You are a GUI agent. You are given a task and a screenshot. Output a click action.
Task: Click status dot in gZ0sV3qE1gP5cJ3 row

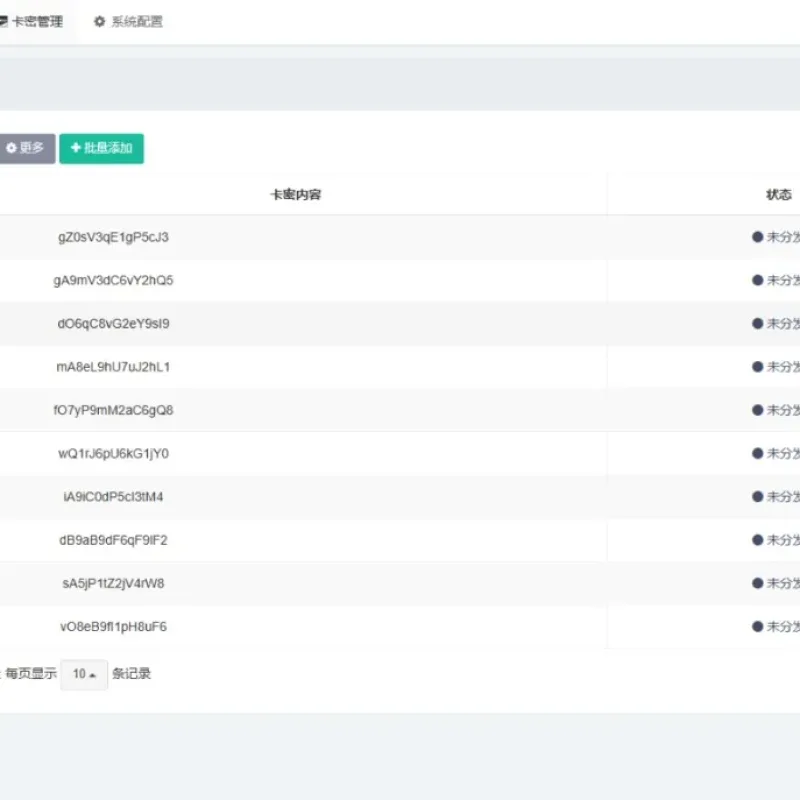(758, 237)
